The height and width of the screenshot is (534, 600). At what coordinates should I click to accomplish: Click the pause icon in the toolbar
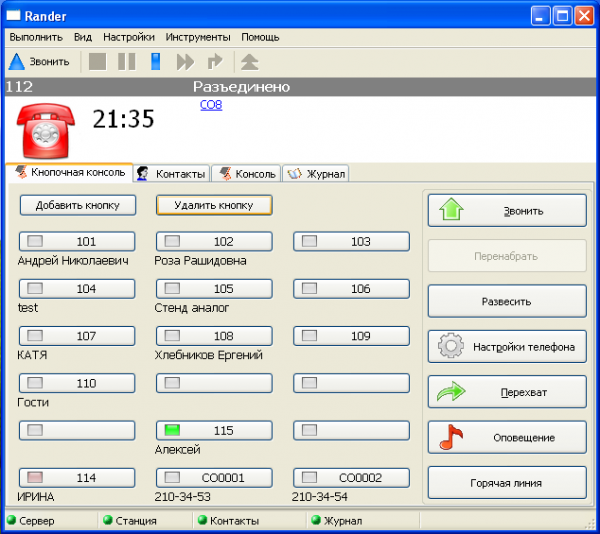(x=126, y=62)
